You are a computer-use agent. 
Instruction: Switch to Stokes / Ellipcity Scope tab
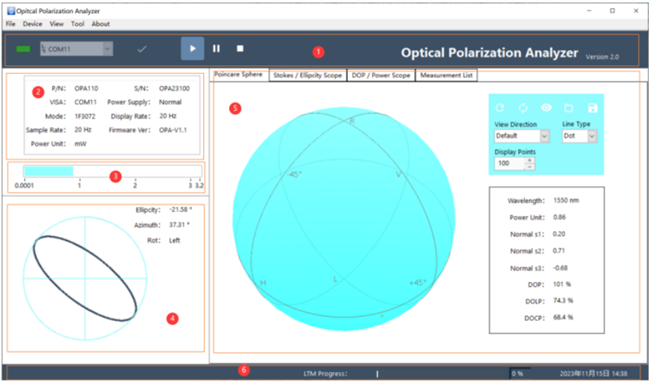click(308, 75)
